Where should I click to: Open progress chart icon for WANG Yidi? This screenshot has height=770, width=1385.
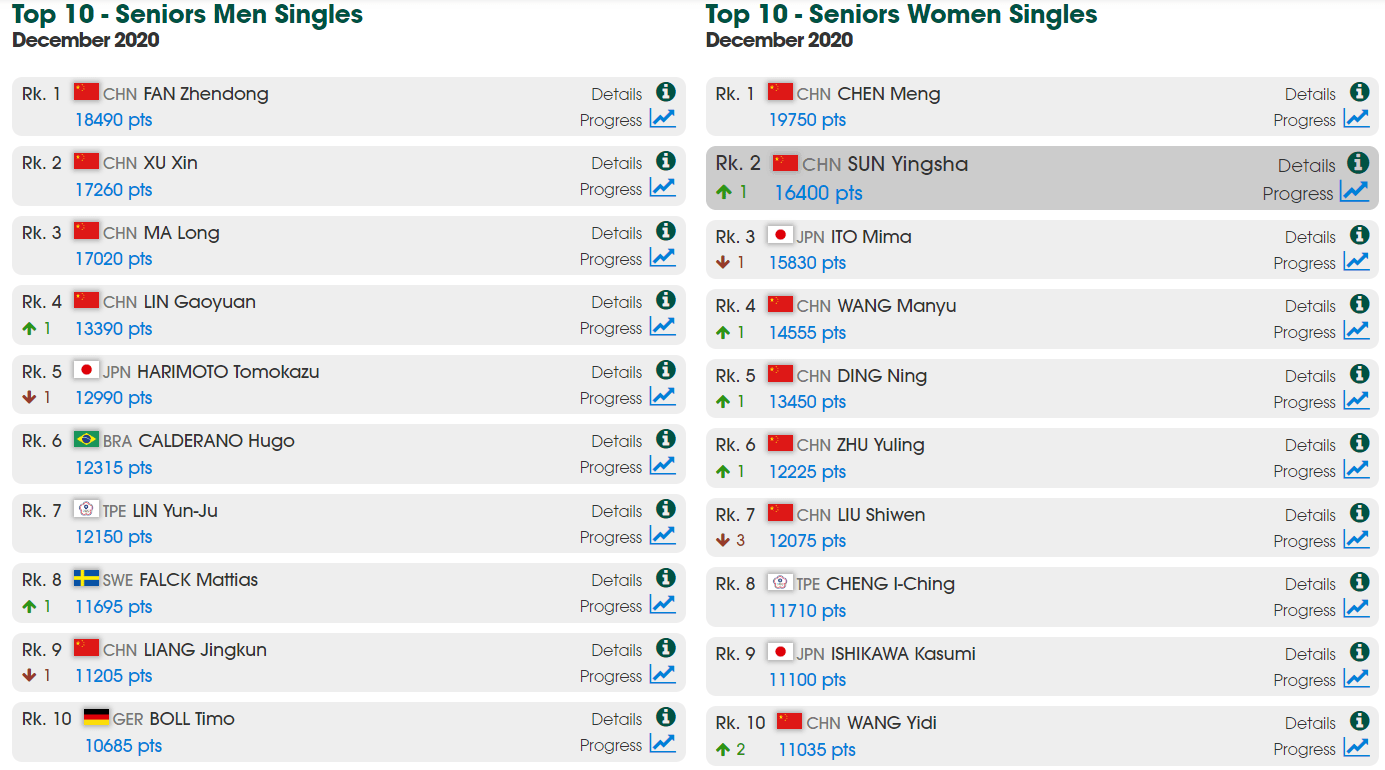click(x=1356, y=747)
